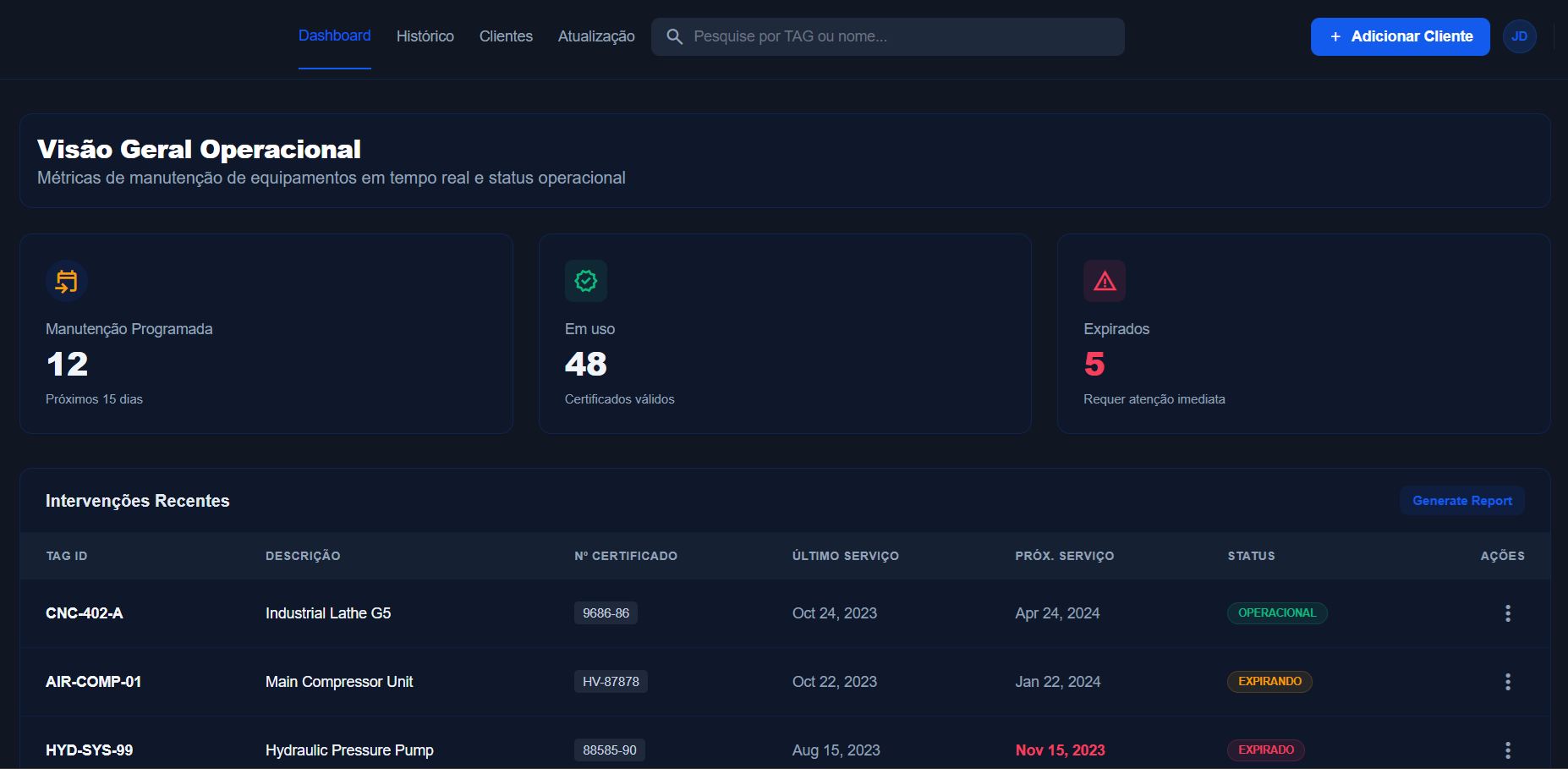Image resolution: width=1568 pixels, height=769 pixels.
Task: Switch to the Dashboard tab
Action: [334, 36]
